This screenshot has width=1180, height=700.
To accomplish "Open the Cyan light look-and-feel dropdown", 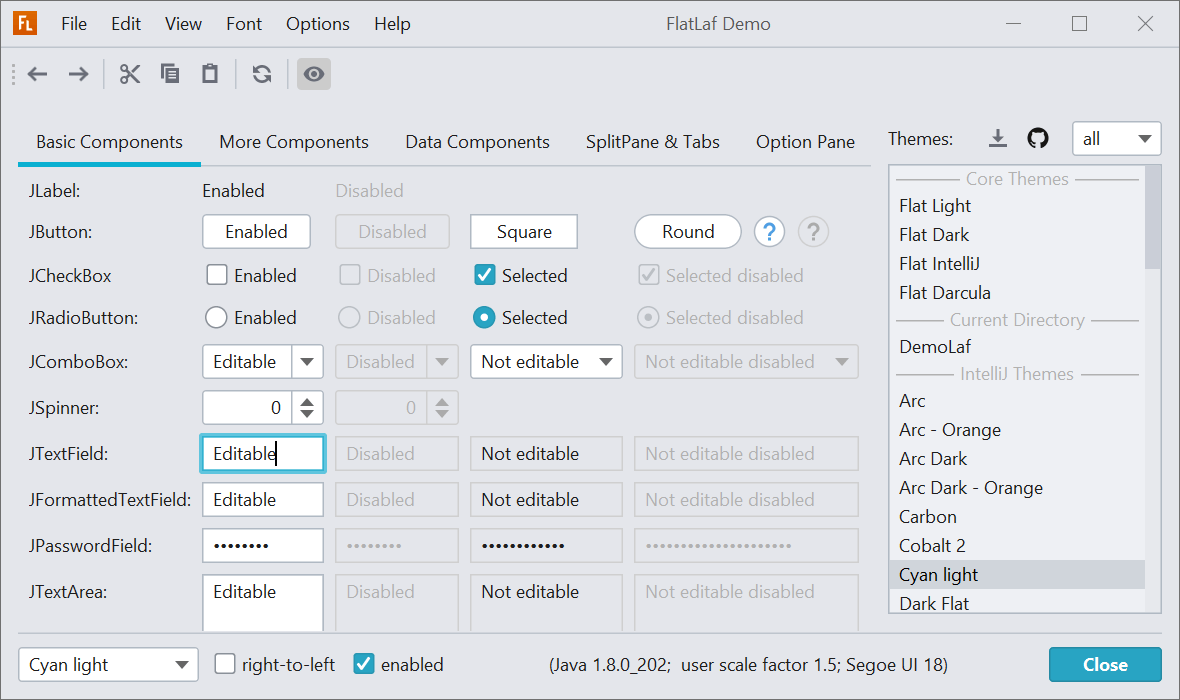I will (108, 664).
